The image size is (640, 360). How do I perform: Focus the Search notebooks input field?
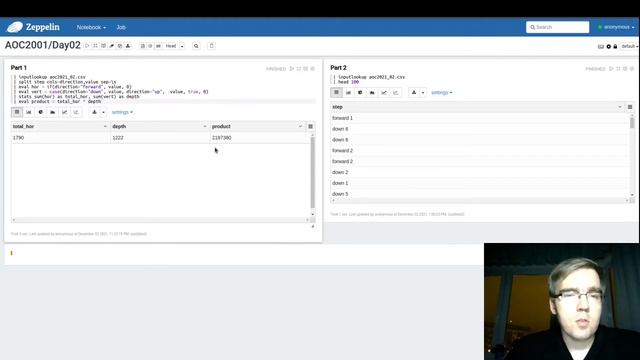pos(557,27)
